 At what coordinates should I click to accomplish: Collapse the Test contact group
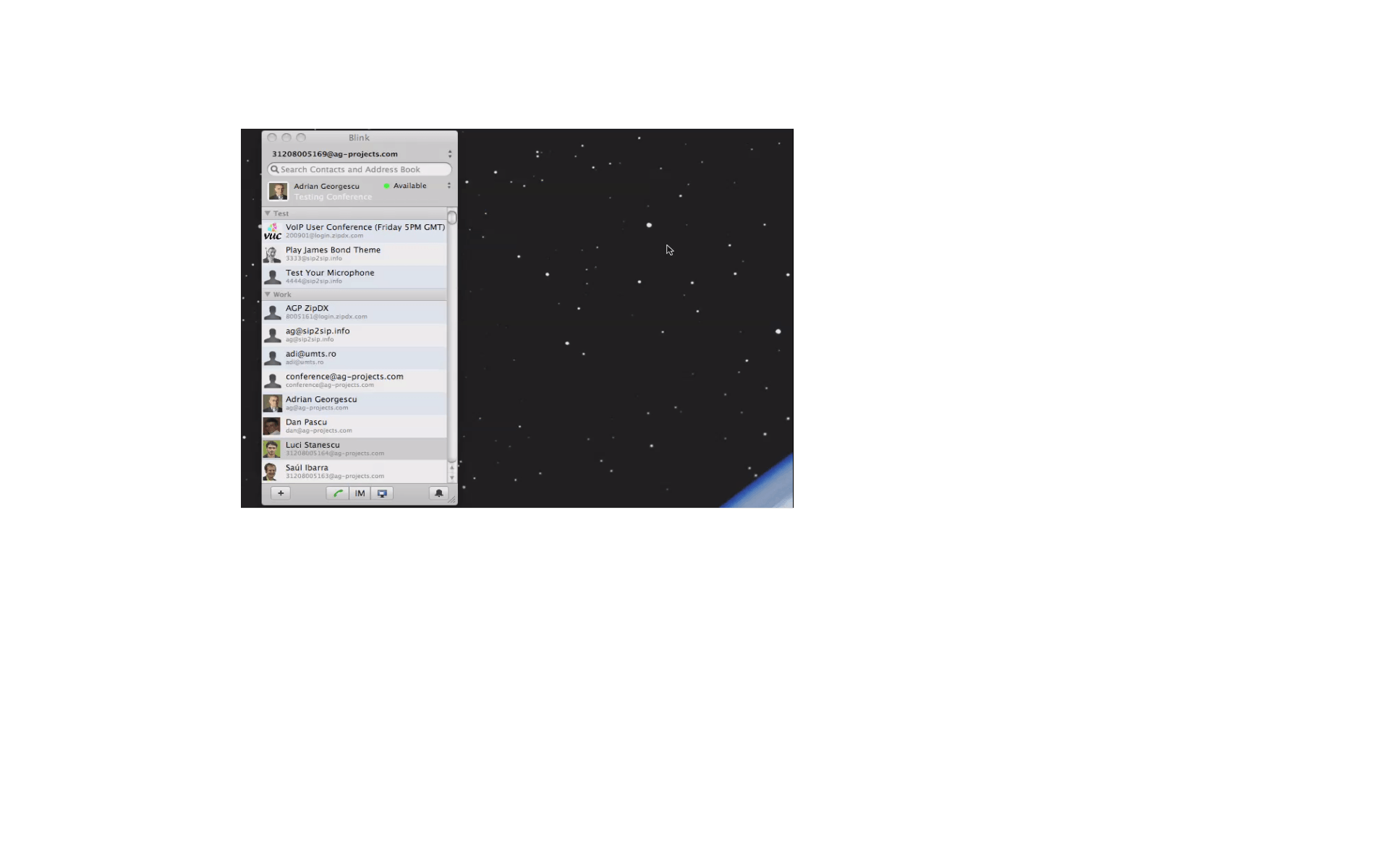268,213
